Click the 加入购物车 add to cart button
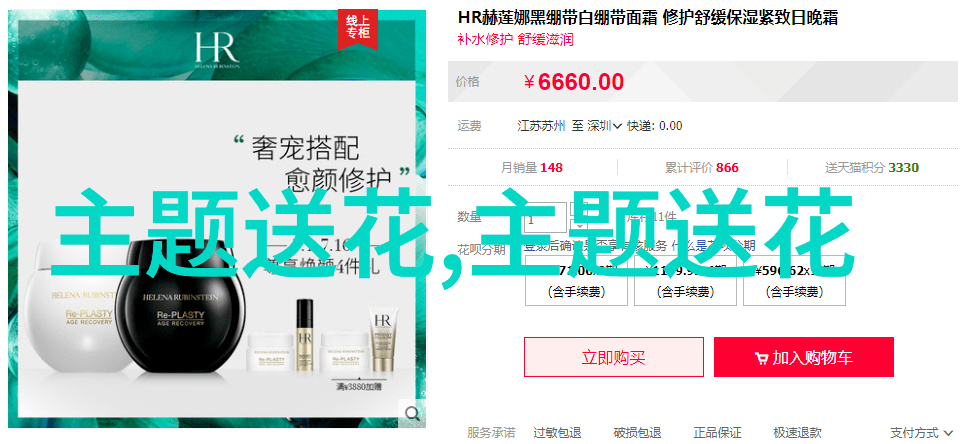Screen dimensions: 966x444 pos(803,357)
